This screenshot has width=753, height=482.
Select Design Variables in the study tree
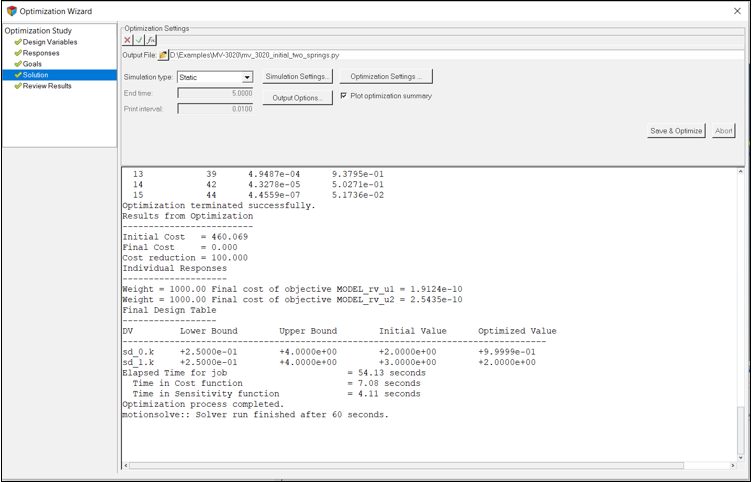[49, 42]
